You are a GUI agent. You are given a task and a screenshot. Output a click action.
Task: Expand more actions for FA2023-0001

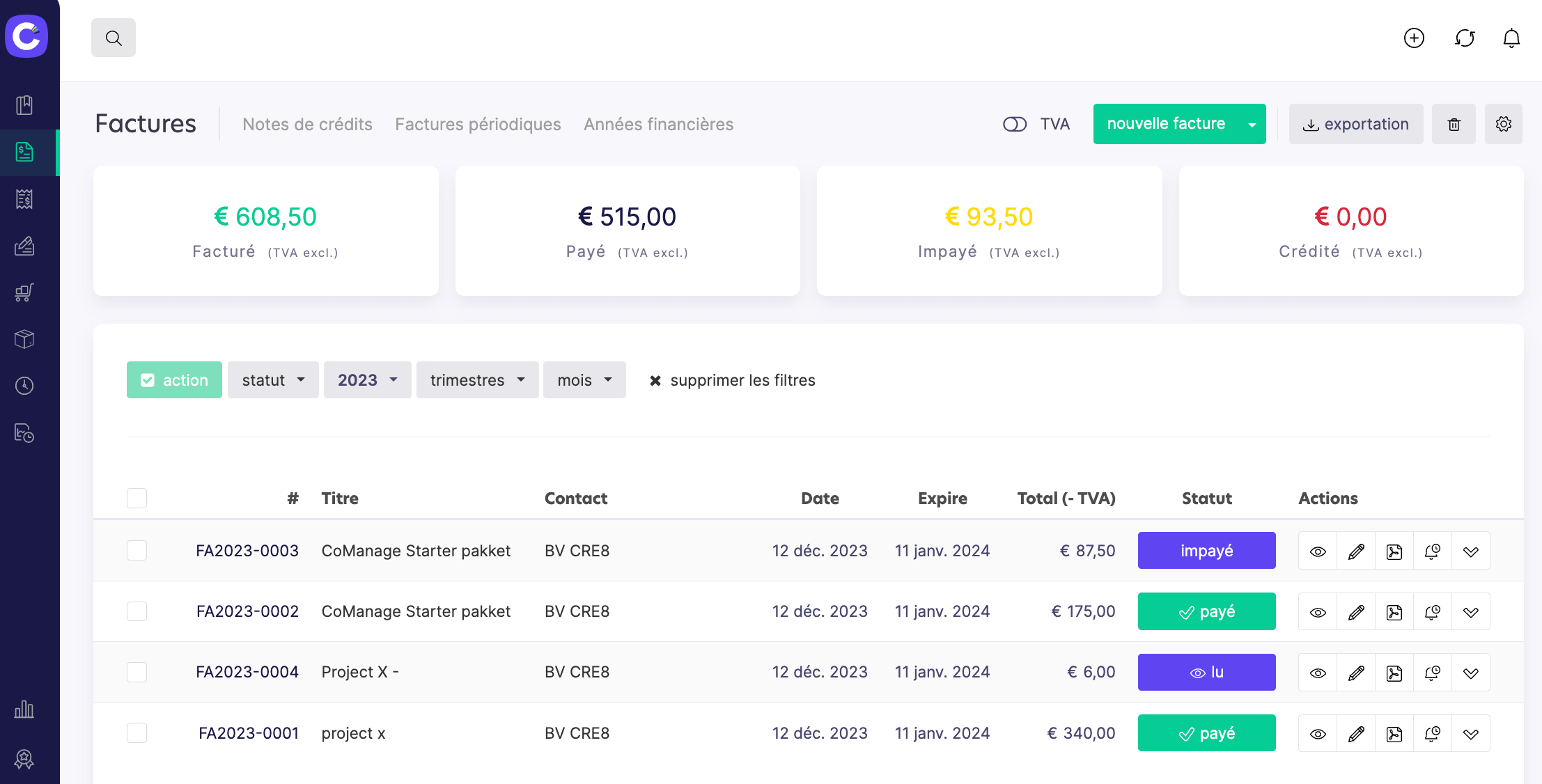(x=1471, y=734)
